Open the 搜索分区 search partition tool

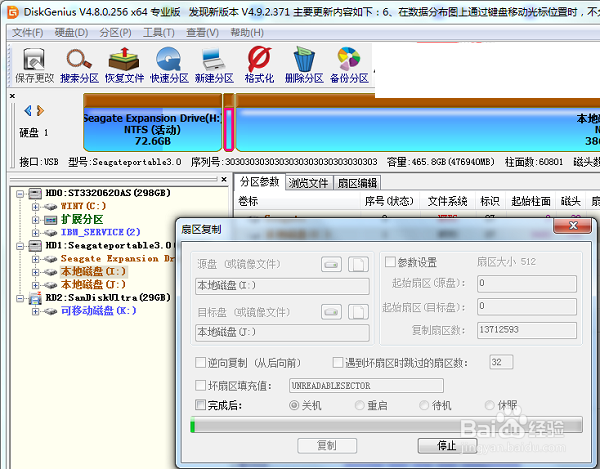tap(80, 65)
